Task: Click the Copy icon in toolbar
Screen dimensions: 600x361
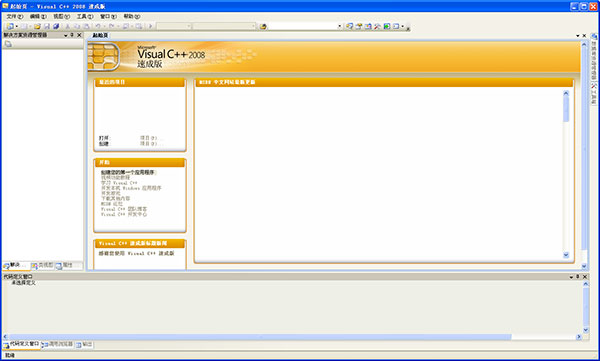Action: click(x=77, y=26)
